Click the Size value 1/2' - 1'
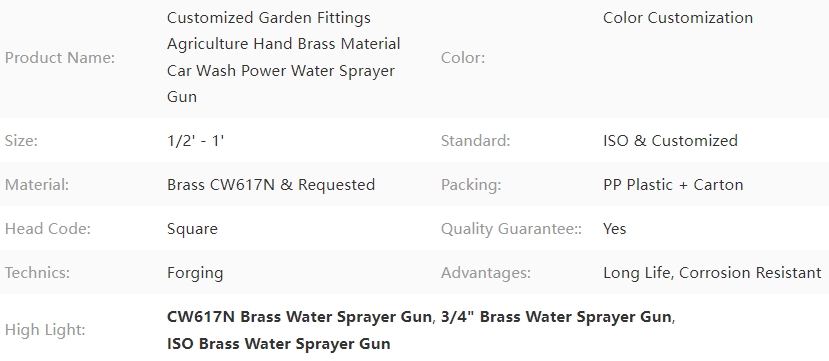Screen dimensions: 829x361 pyautogui.click(x=196, y=141)
